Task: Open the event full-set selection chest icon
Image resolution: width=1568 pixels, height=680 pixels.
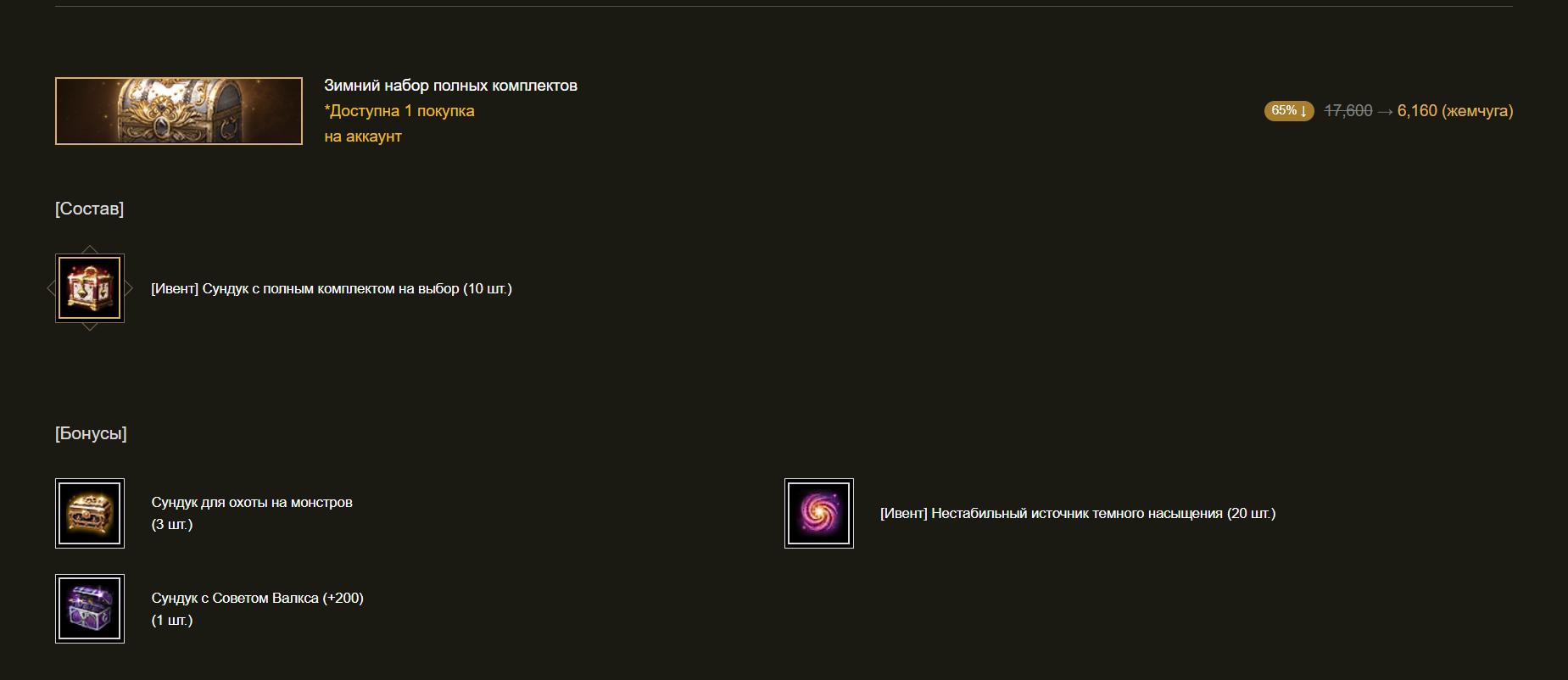Action: pos(90,288)
